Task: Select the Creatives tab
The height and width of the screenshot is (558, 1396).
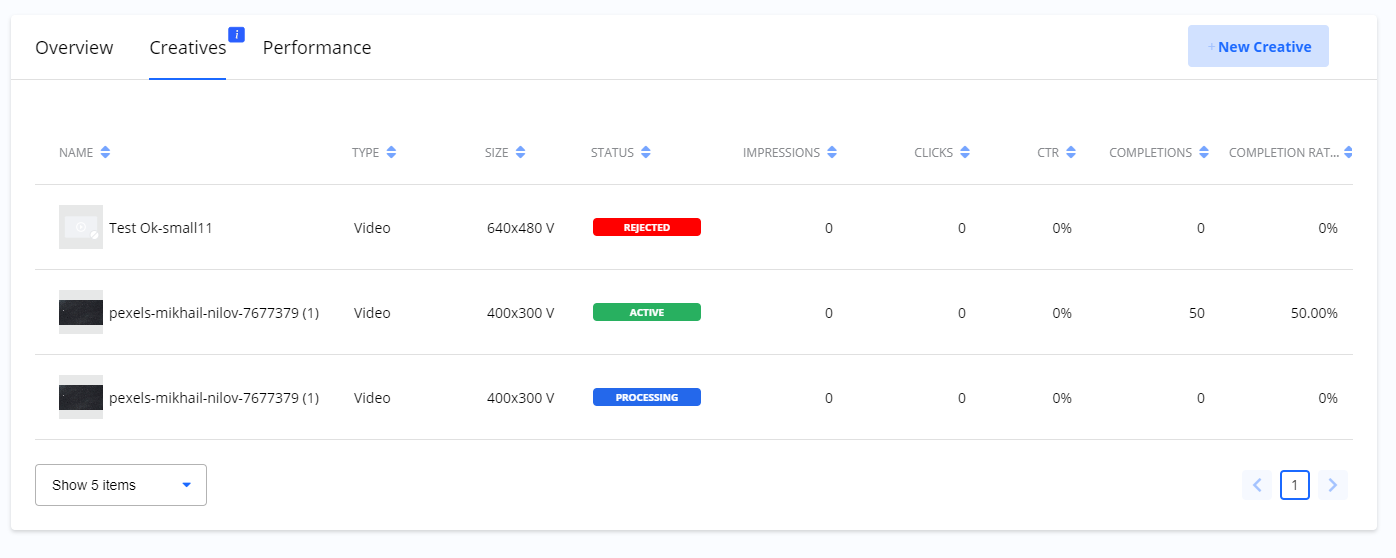Action: tap(187, 48)
